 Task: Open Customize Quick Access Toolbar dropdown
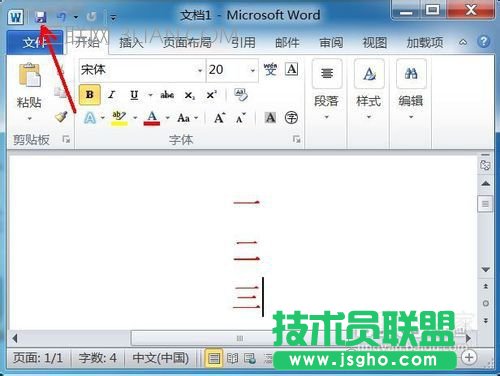coord(113,17)
